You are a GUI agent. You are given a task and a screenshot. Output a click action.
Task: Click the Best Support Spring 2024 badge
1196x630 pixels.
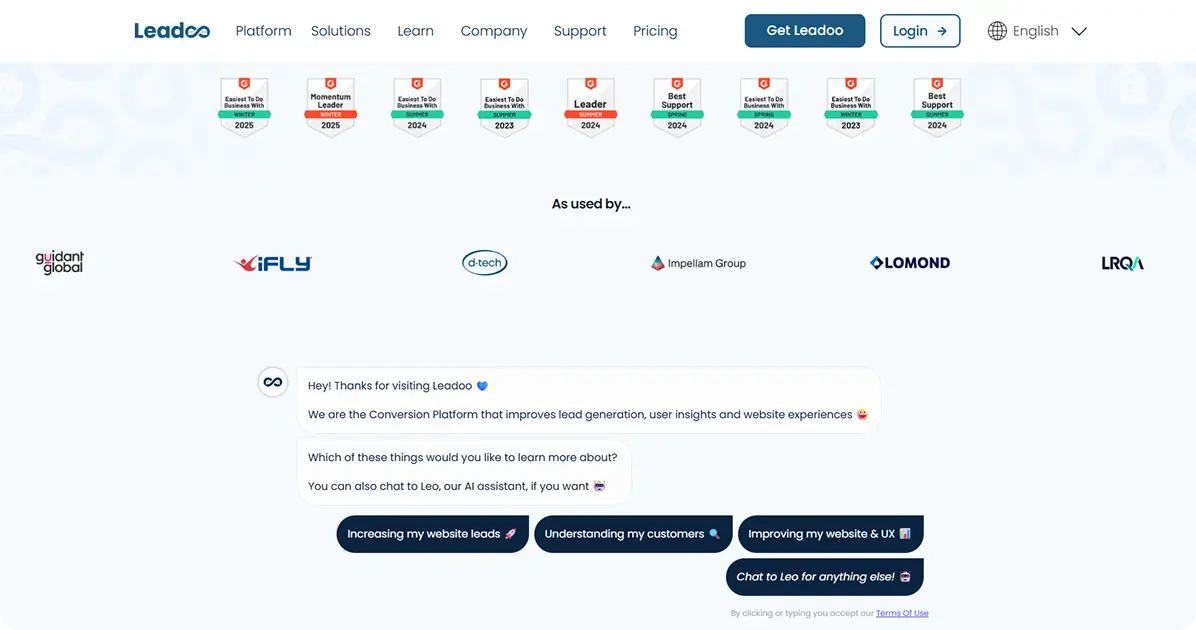[x=677, y=107]
